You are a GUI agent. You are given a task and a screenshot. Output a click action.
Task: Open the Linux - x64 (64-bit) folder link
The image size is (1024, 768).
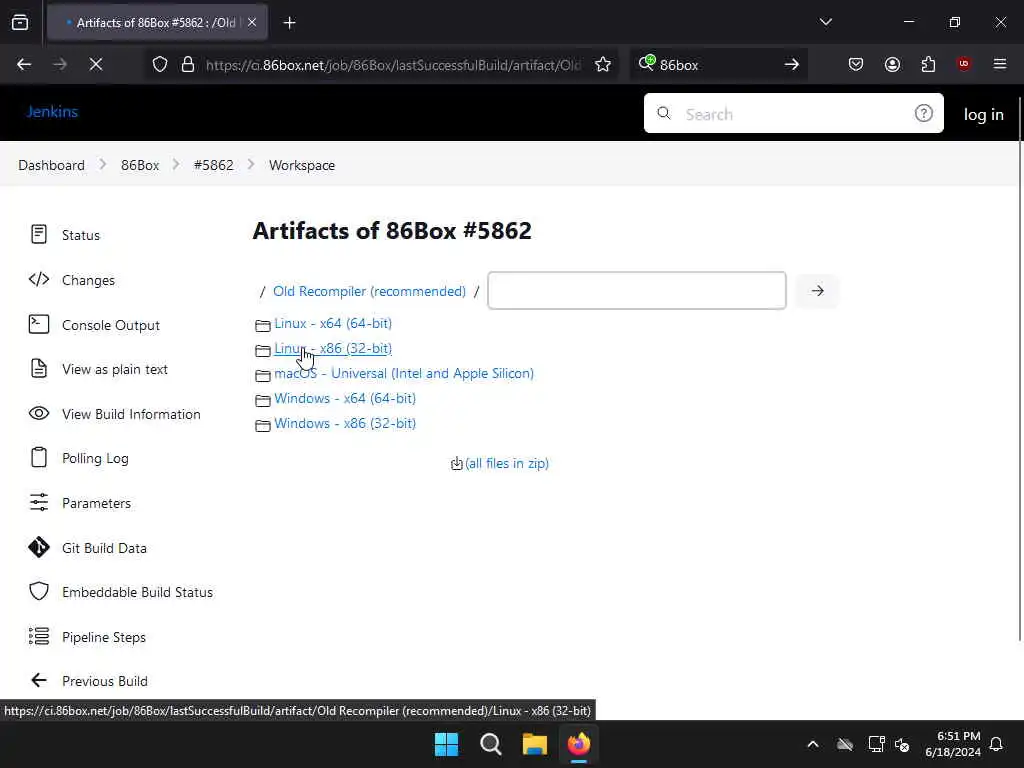click(x=333, y=323)
